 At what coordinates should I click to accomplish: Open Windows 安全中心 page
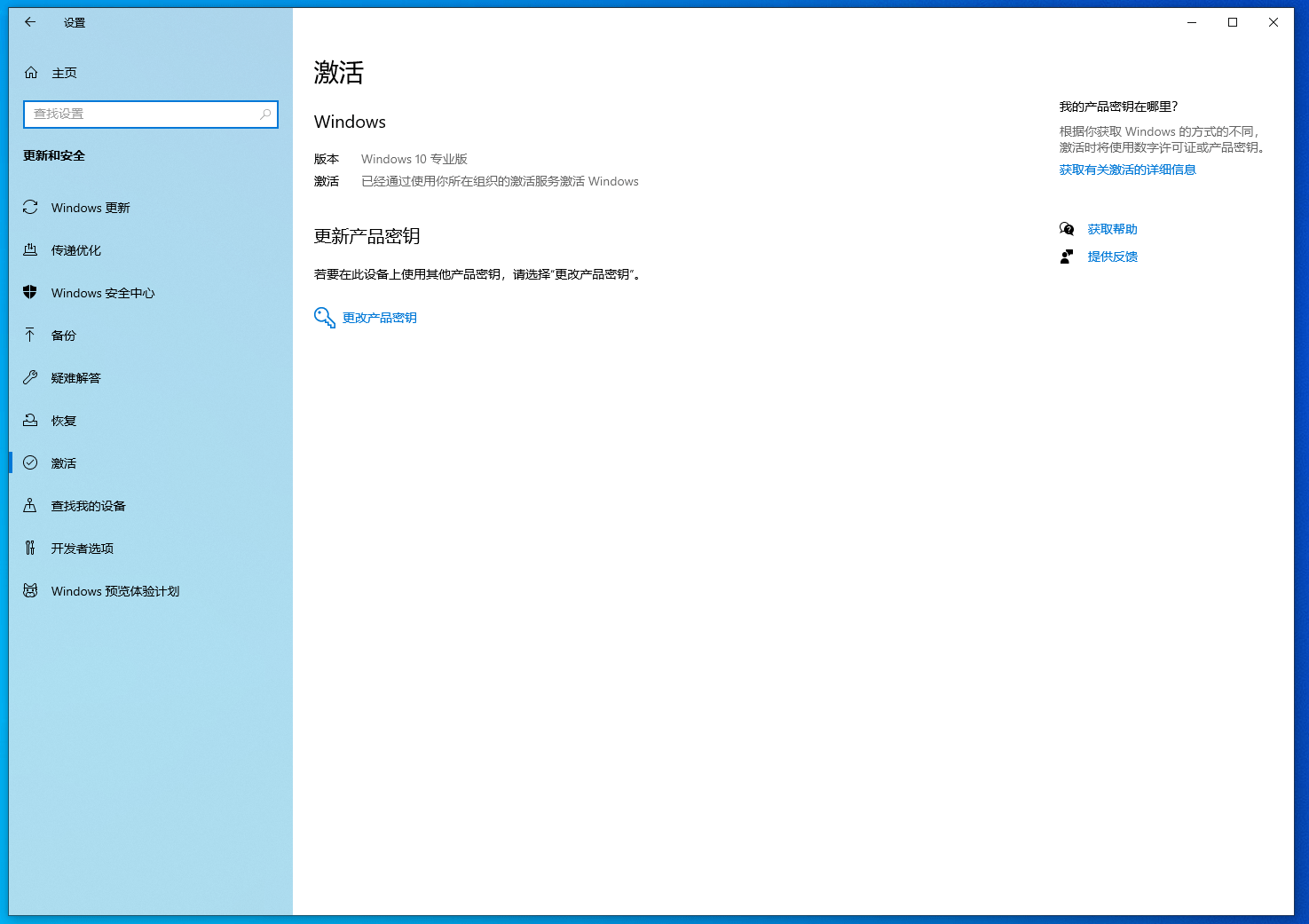point(151,293)
